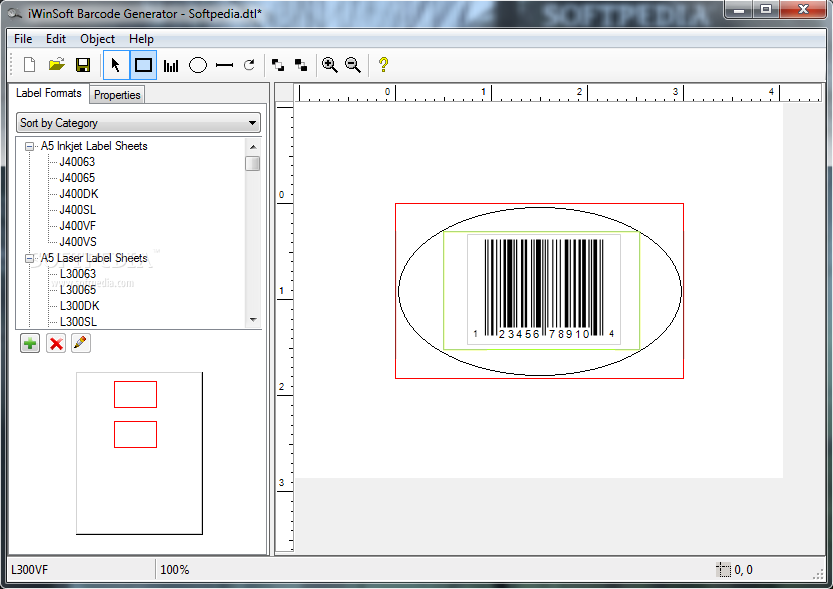
Task: Select the line drawing tool
Action: [x=225, y=65]
